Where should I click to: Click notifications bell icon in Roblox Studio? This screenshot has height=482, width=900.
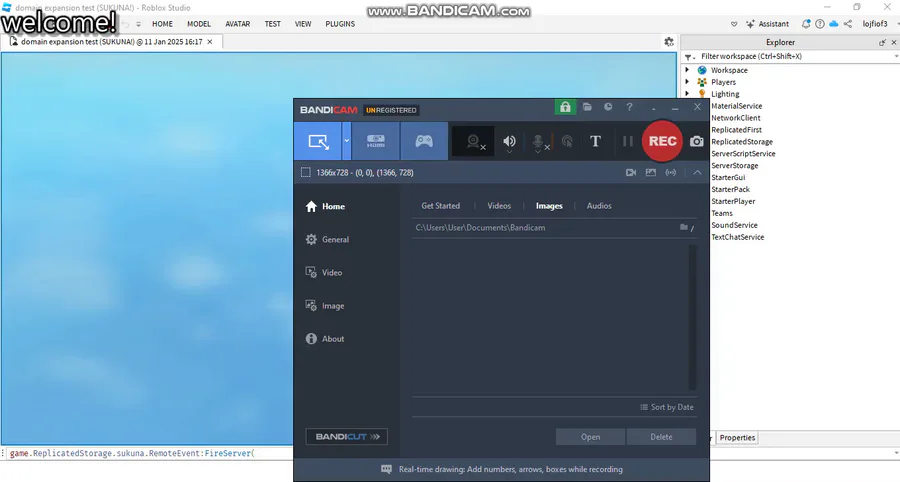pos(806,24)
